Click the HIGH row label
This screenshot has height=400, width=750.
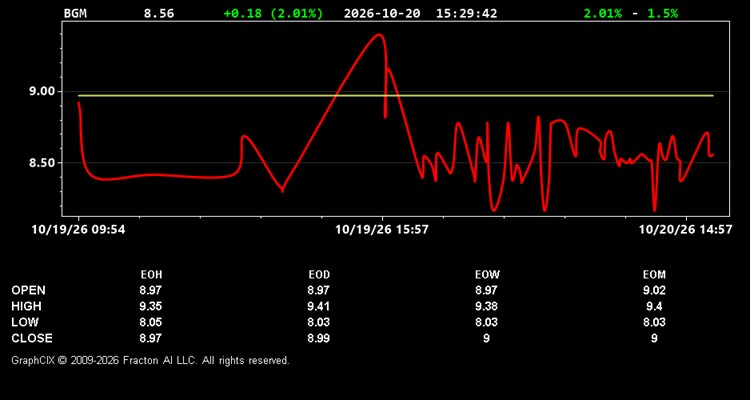pos(26,306)
